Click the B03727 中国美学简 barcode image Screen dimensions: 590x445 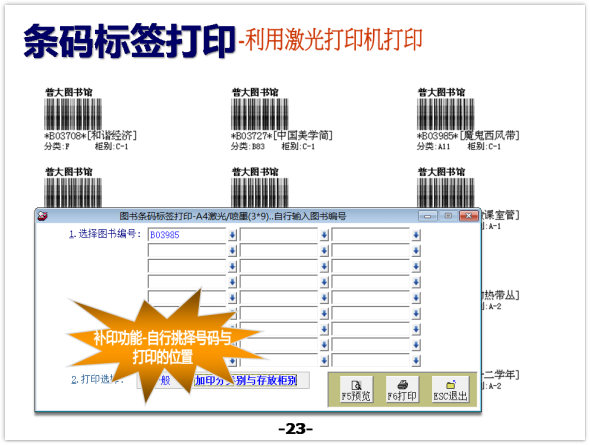(x=260, y=114)
